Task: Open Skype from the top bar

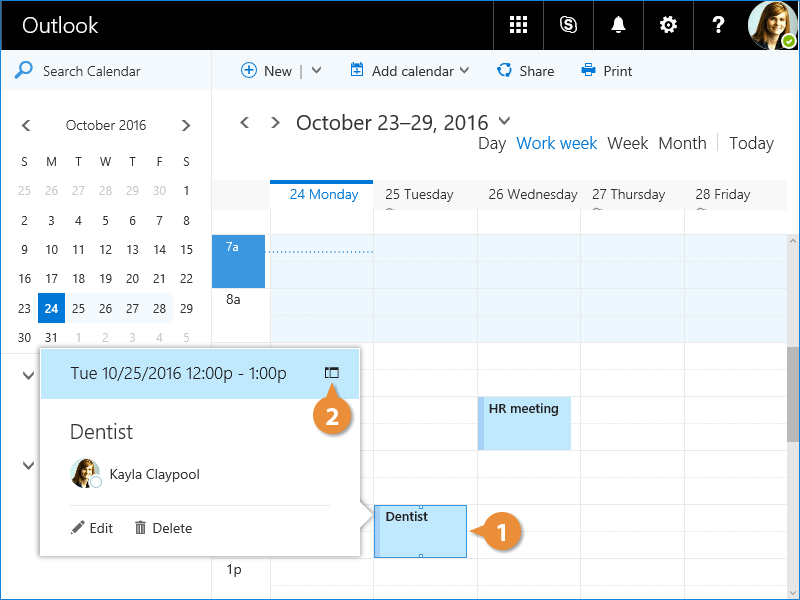Action: pos(568,25)
